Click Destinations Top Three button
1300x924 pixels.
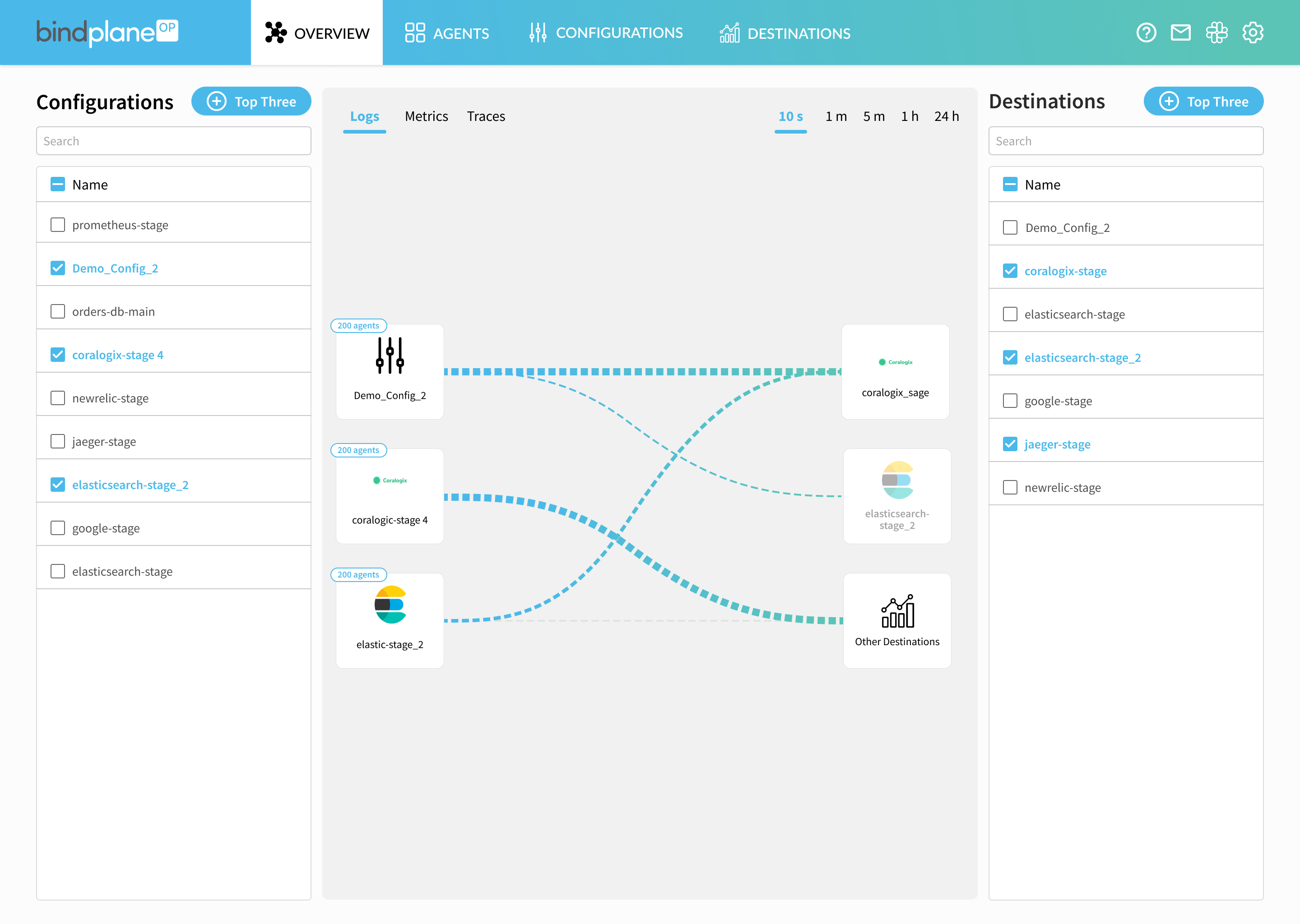coord(1203,101)
